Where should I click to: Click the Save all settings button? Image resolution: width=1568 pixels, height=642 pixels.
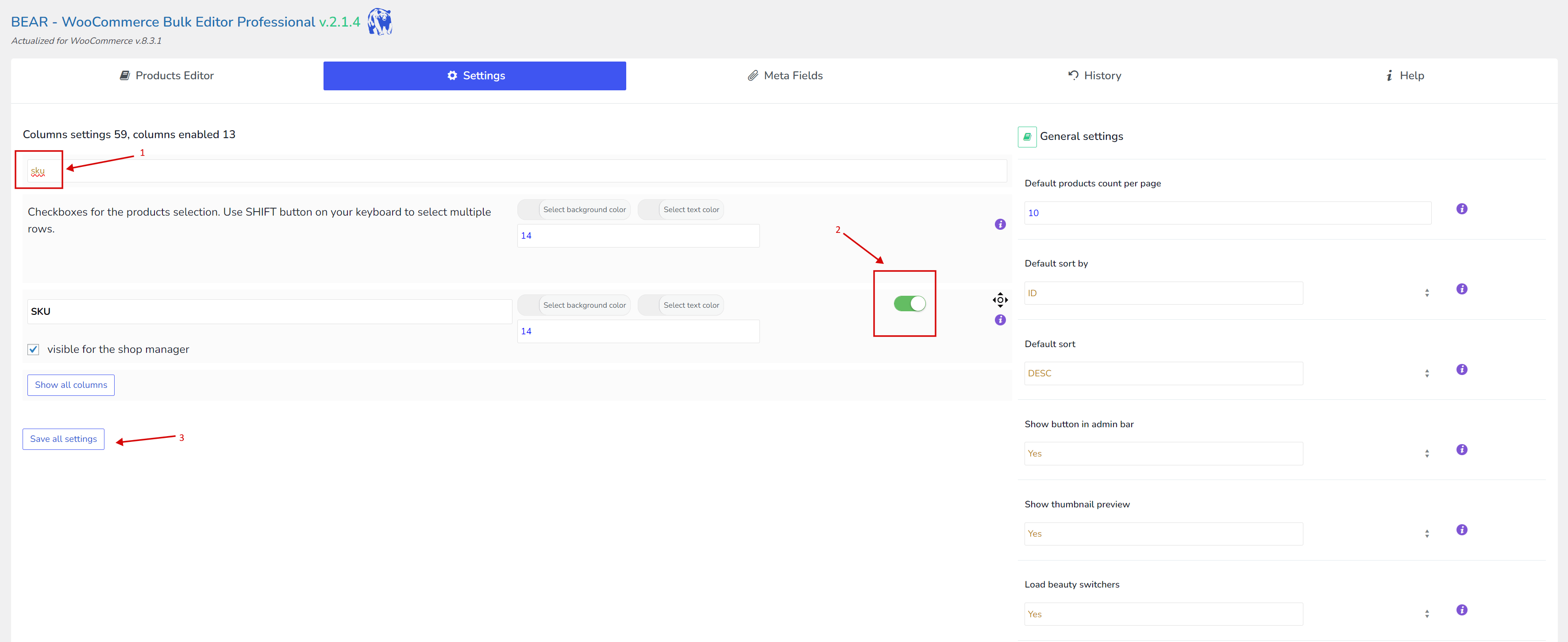click(63, 439)
